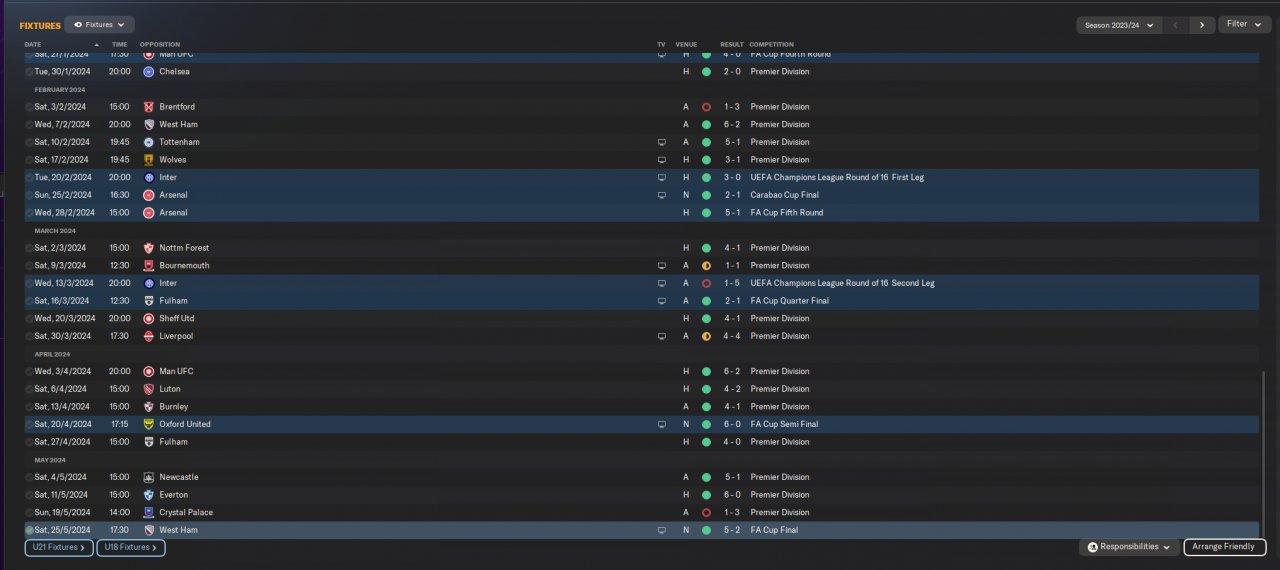The height and width of the screenshot is (570, 1280).
Task: Open the Fixtures view dropdown
Action: [100, 24]
